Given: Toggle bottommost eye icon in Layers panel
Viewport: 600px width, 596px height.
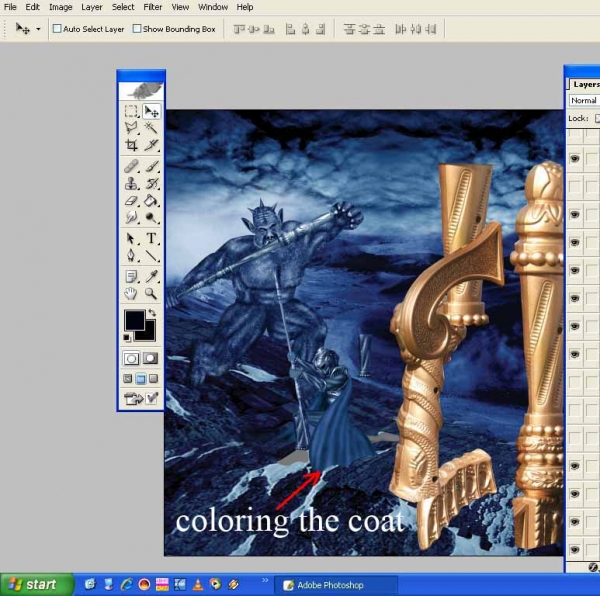Looking at the screenshot, I should pos(575,550).
